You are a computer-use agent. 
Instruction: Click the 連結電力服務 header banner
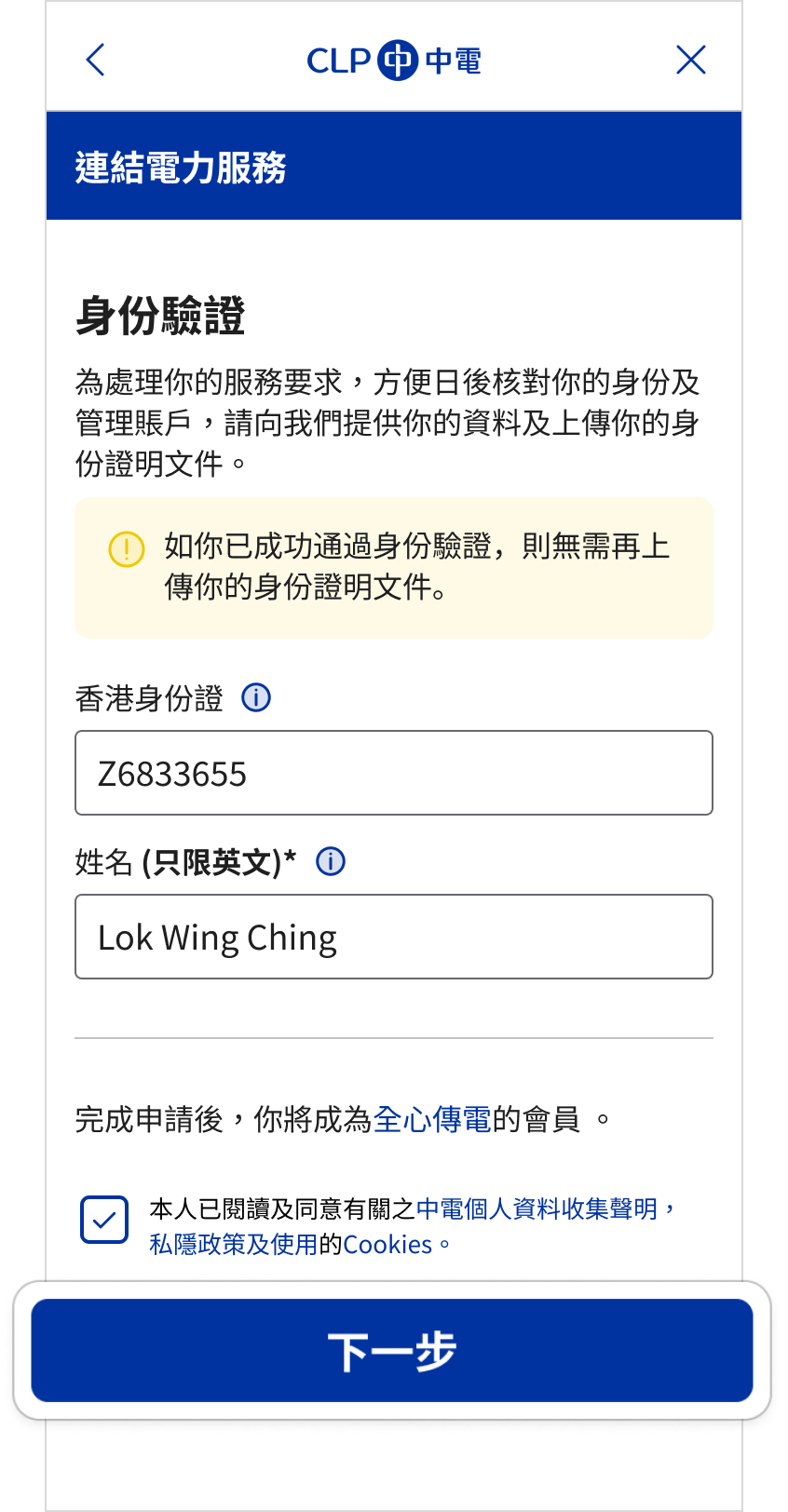coord(394,167)
